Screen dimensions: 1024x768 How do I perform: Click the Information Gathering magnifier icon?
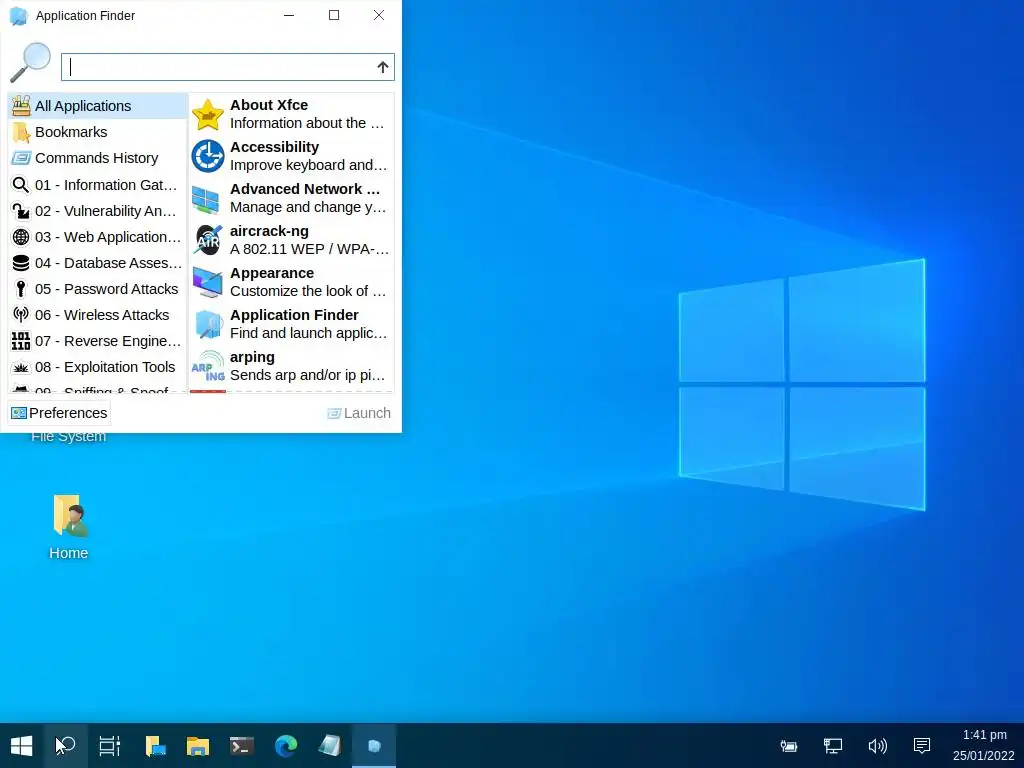click(x=21, y=185)
